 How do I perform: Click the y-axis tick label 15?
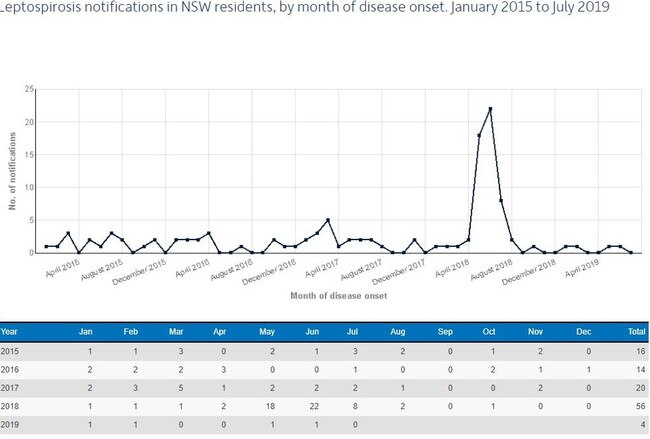coord(29,155)
